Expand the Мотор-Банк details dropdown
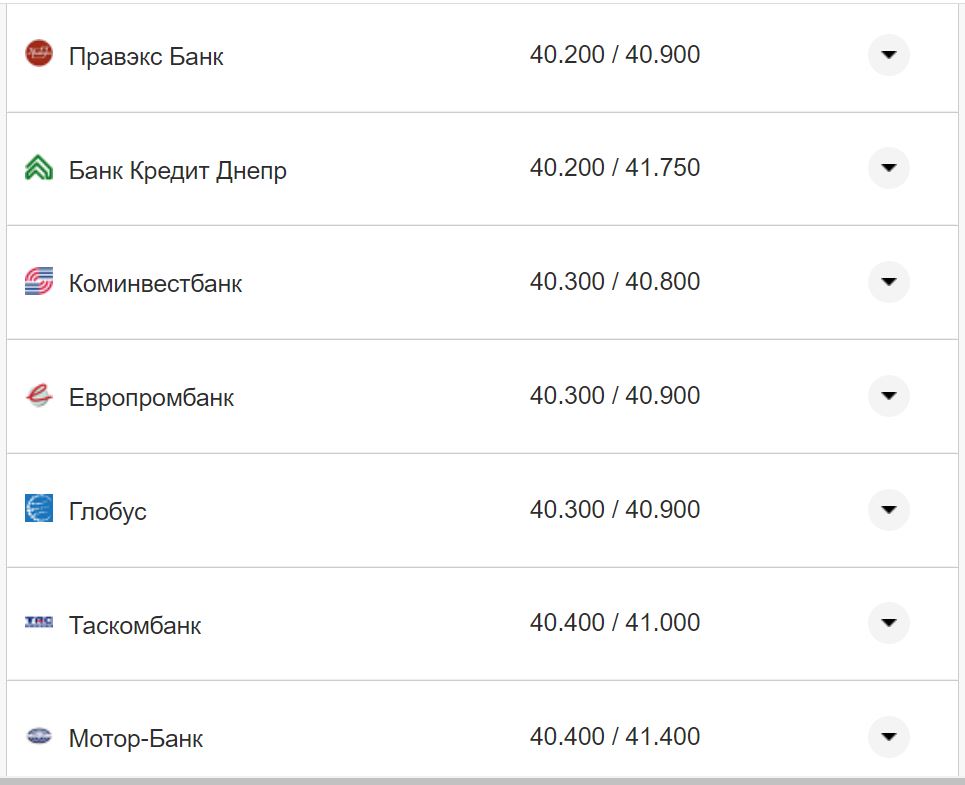 click(x=888, y=737)
